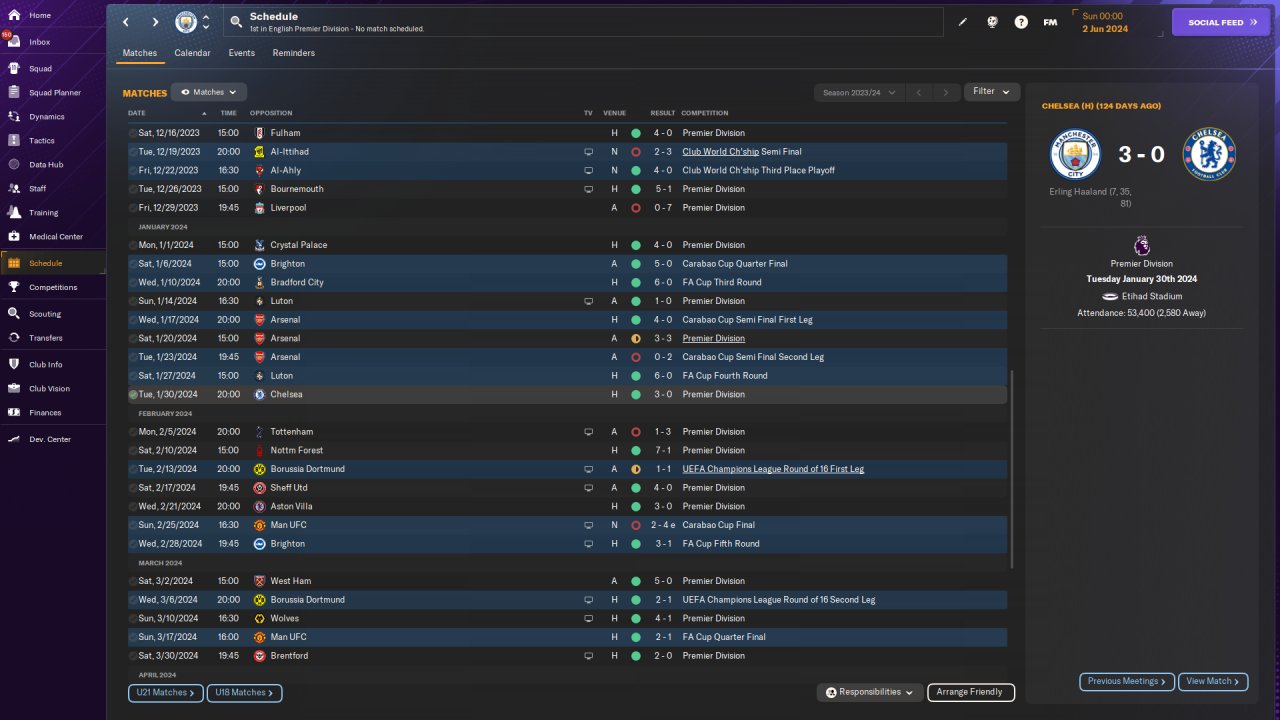Open the Club World Ch'ship Semi Final link

point(742,152)
